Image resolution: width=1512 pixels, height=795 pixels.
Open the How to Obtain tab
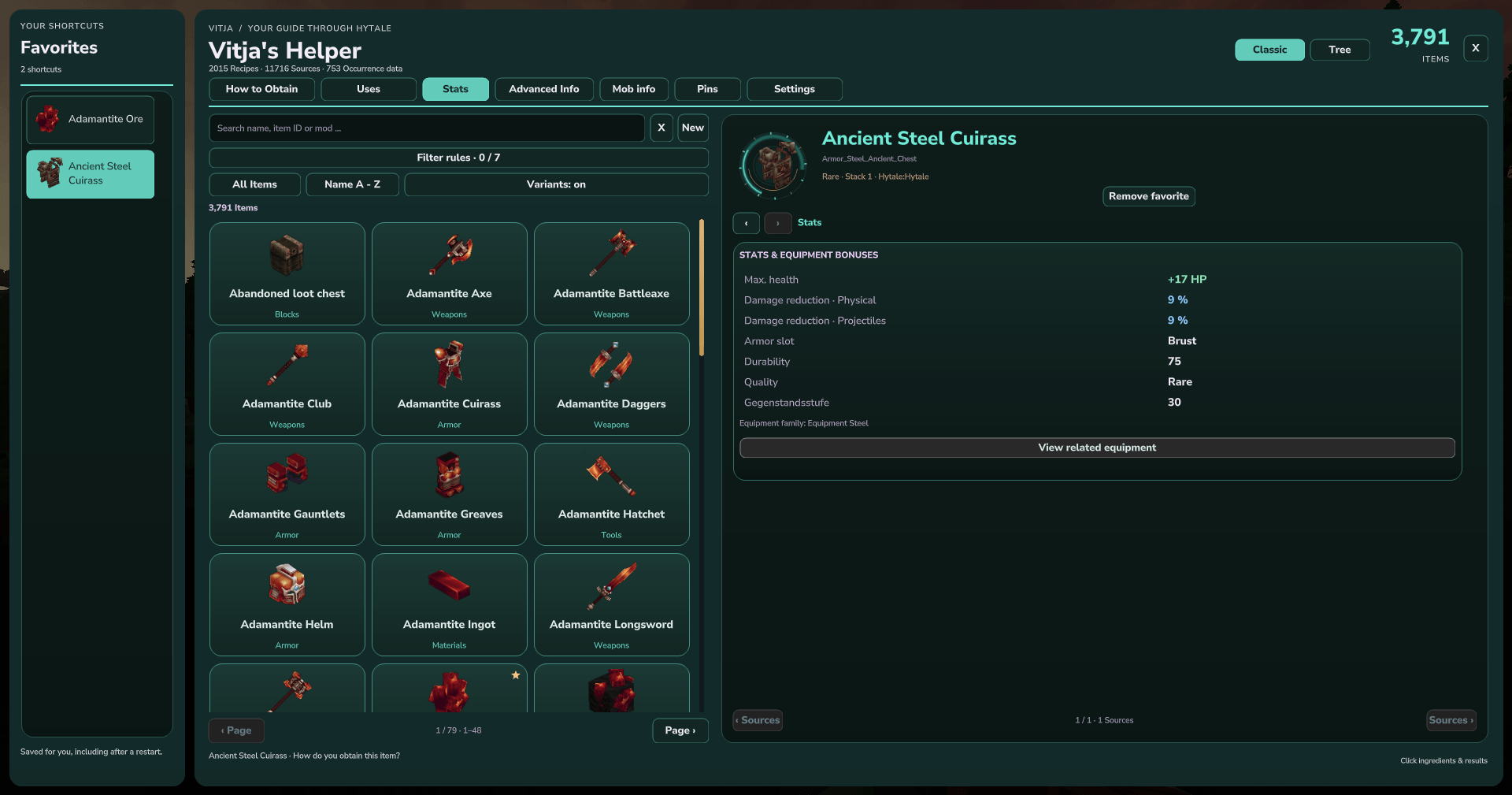(261, 89)
